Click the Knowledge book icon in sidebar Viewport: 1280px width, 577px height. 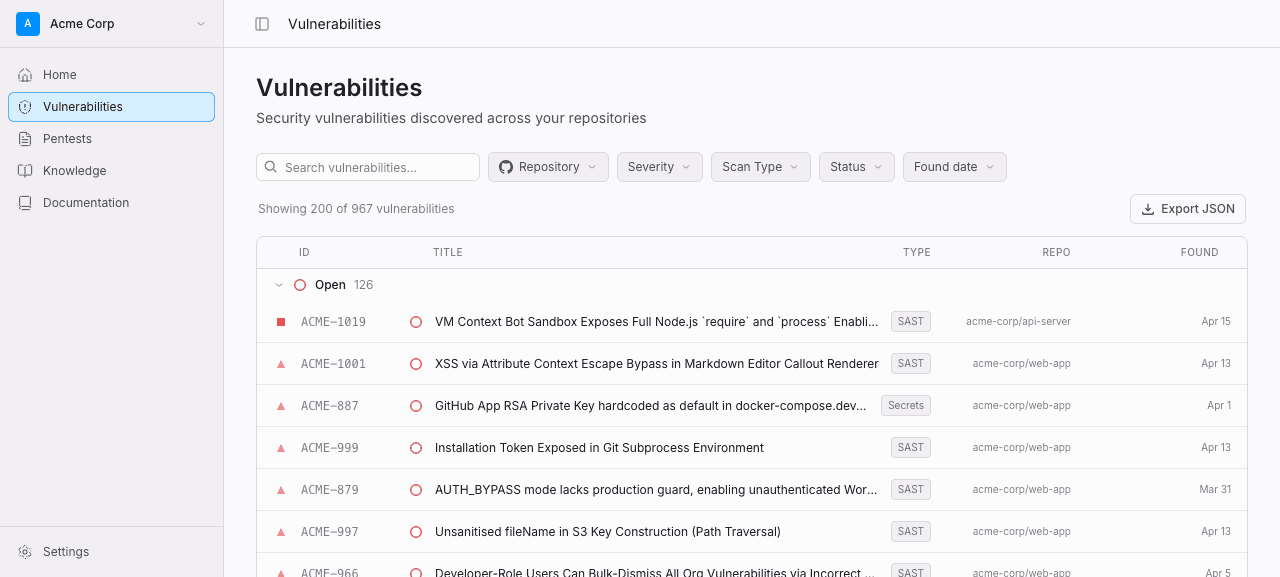click(25, 171)
